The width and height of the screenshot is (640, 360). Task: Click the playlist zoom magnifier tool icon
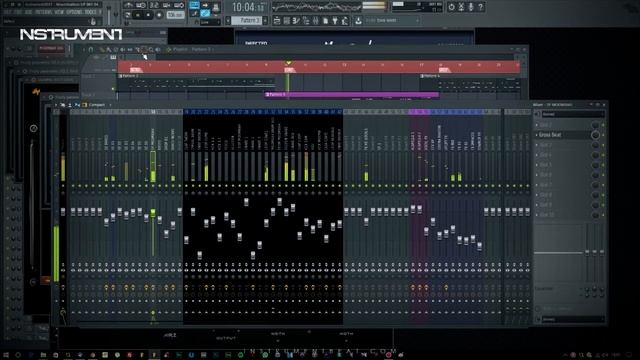[x=151, y=49]
